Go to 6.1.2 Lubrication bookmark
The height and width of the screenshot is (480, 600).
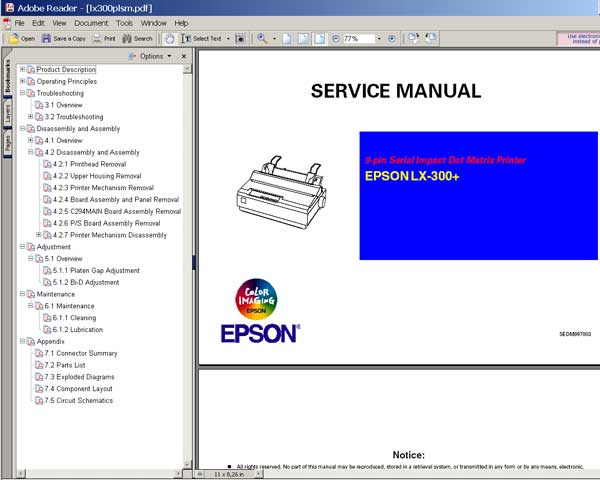[78, 330]
